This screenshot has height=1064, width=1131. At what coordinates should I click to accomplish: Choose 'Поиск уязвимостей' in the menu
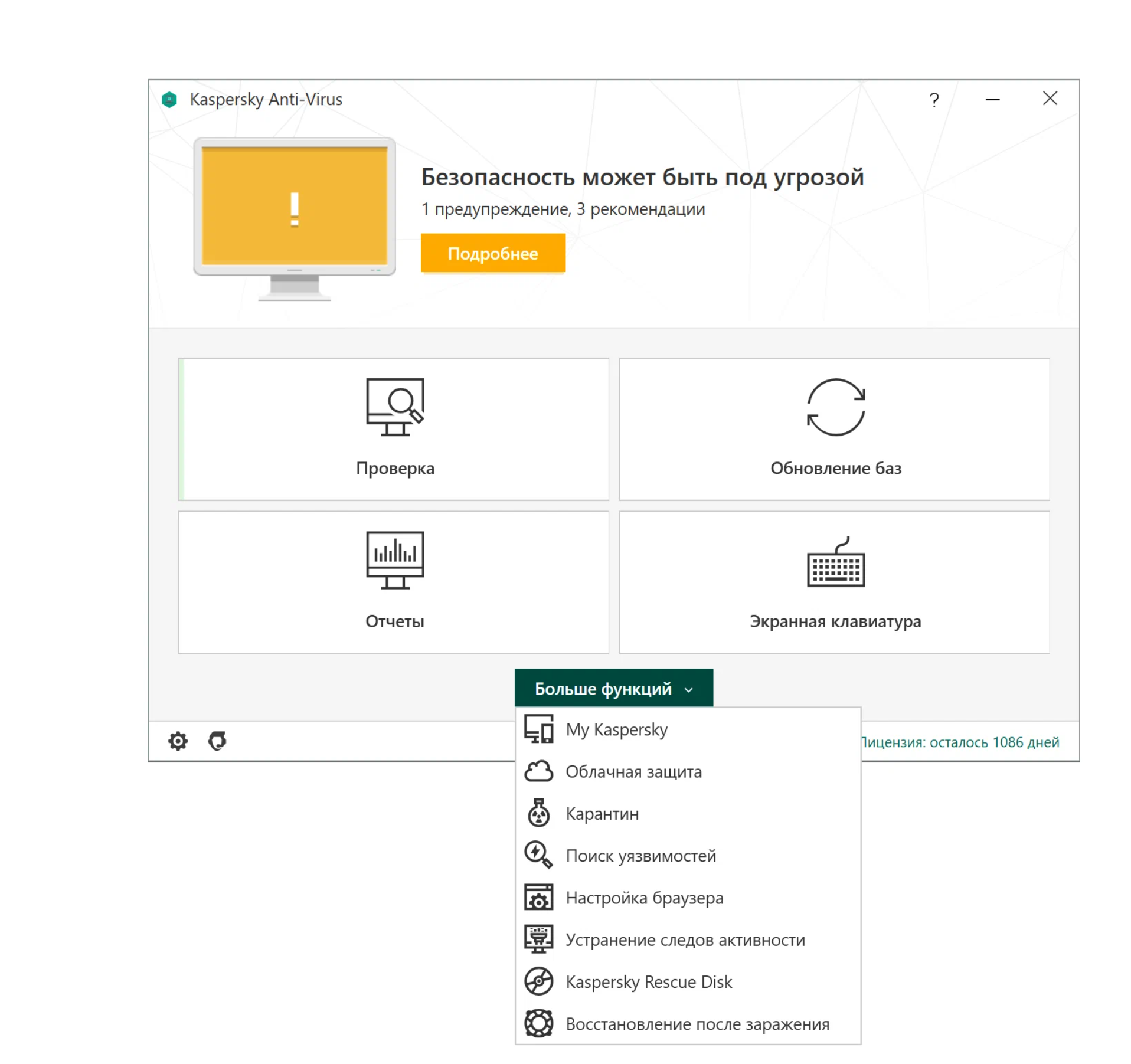pyautogui.click(x=688, y=855)
